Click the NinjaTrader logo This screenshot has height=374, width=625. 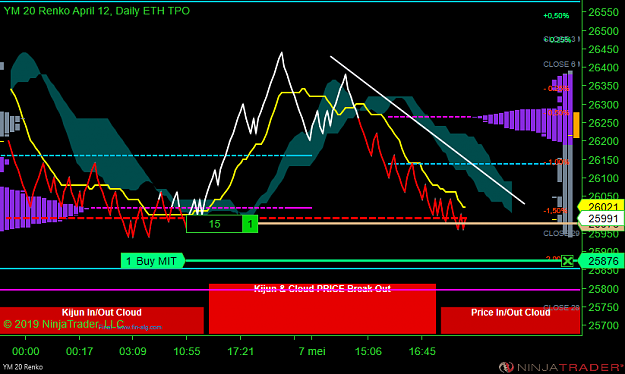coord(561,366)
